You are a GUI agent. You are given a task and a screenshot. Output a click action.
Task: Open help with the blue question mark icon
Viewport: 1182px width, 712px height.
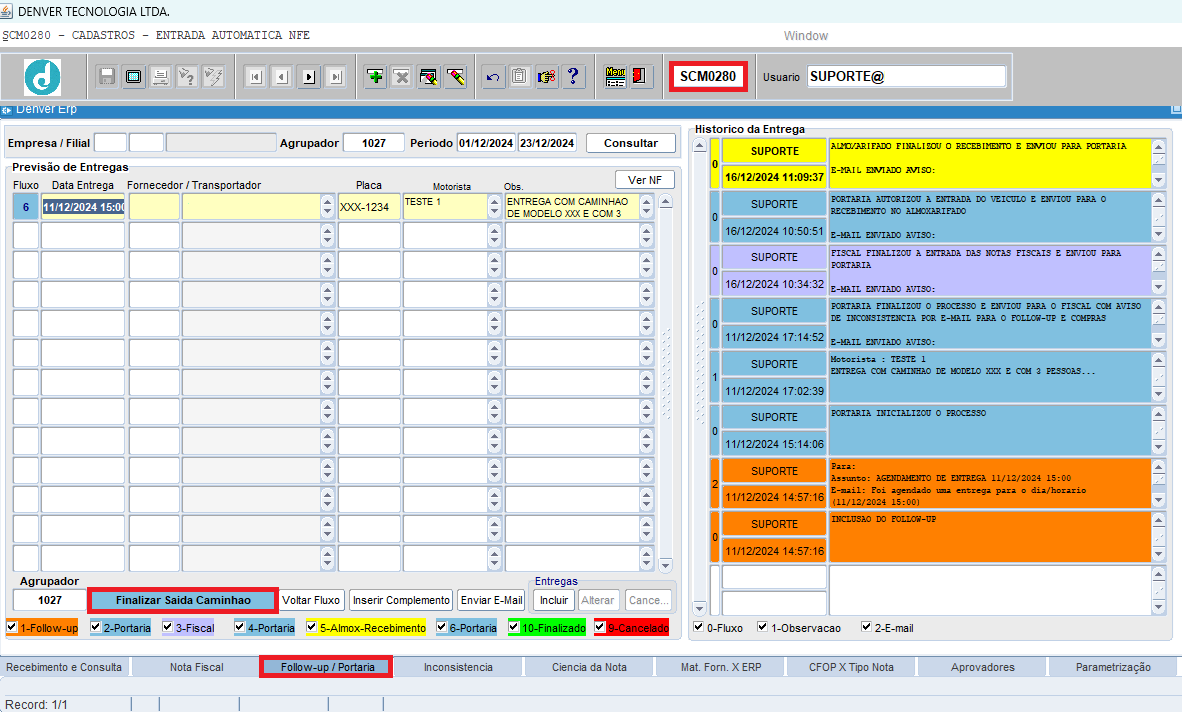click(x=574, y=77)
